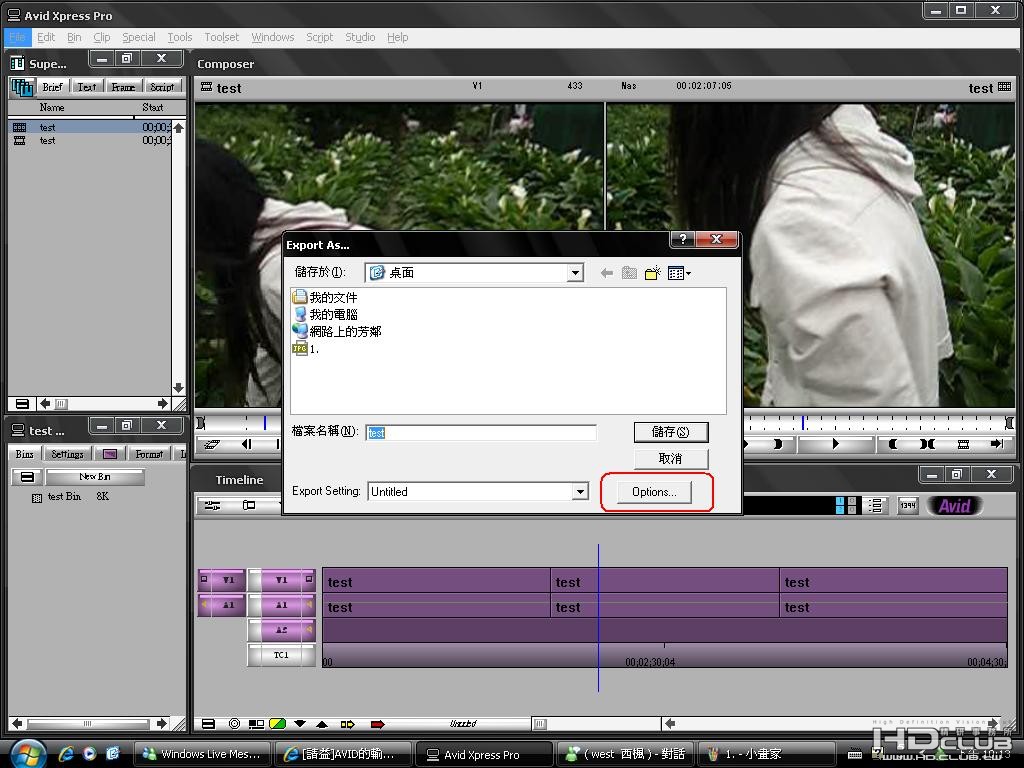Click the green-yellow video quality icon in Timeline
Viewport: 1024px width, 768px height.
click(x=278, y=724)
